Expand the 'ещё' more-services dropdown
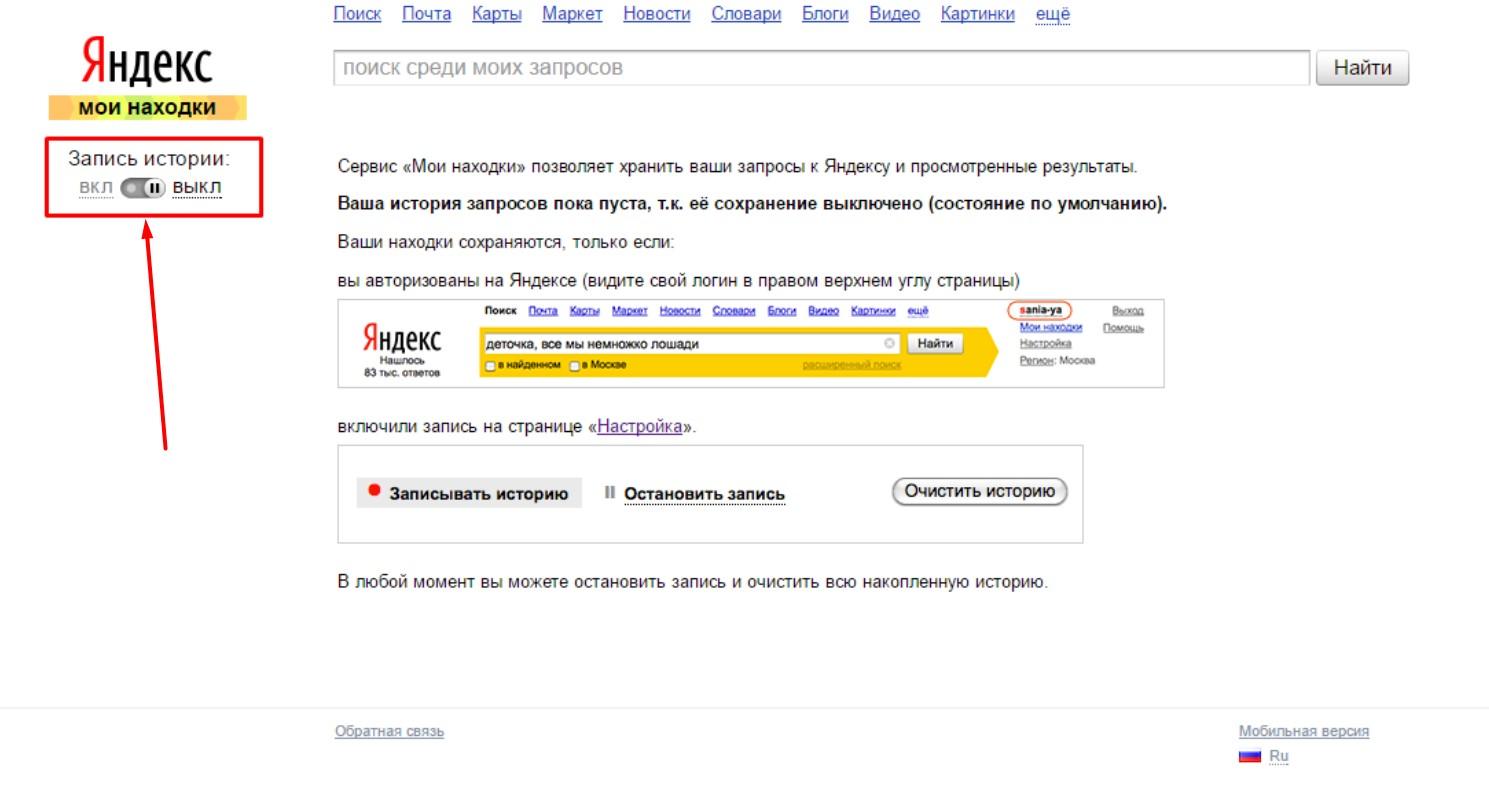This screenshot has height=811, width=1489. pyautogui.click(x=1052, y=14)
